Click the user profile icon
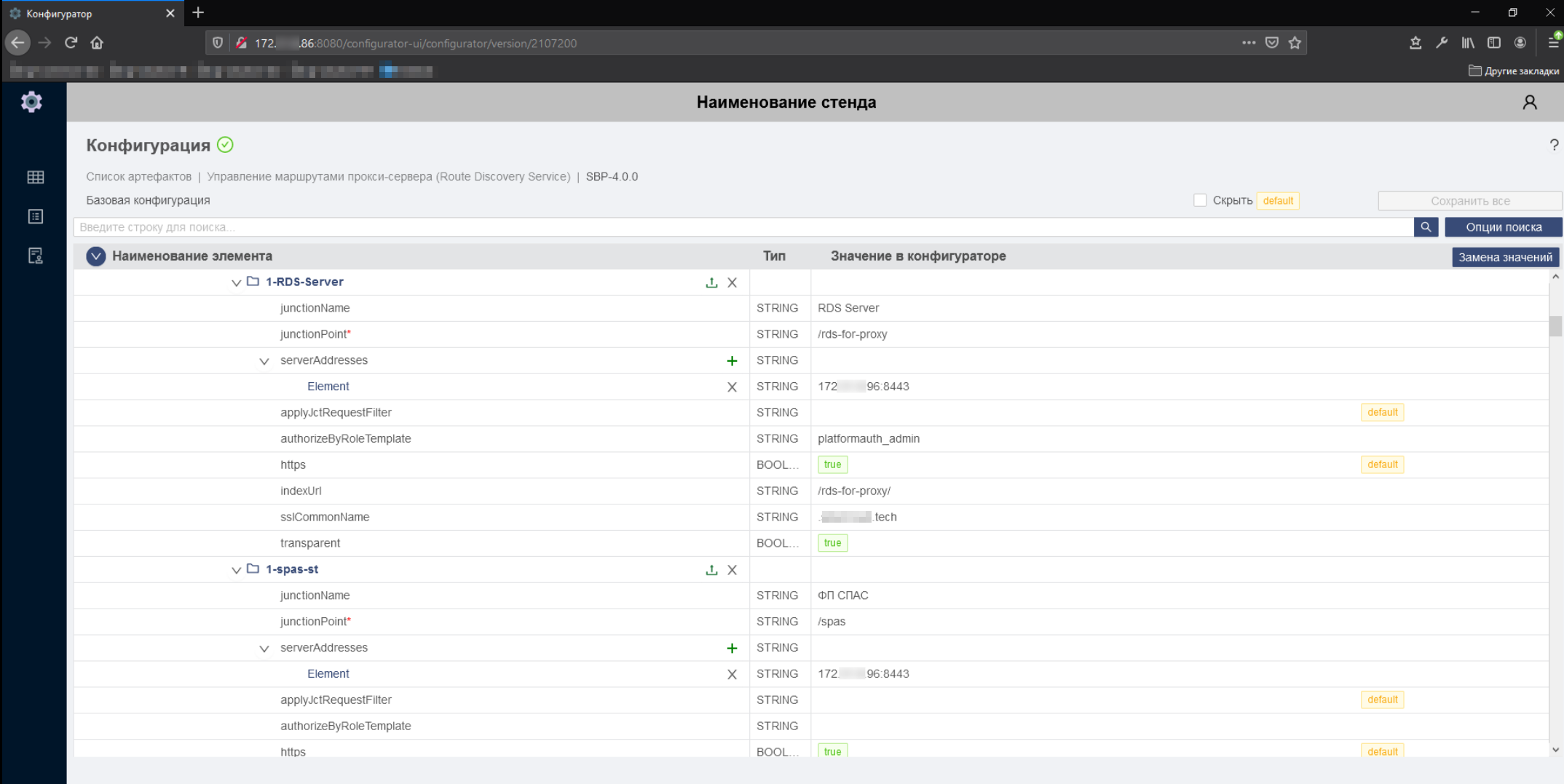 coord(1529,103)
